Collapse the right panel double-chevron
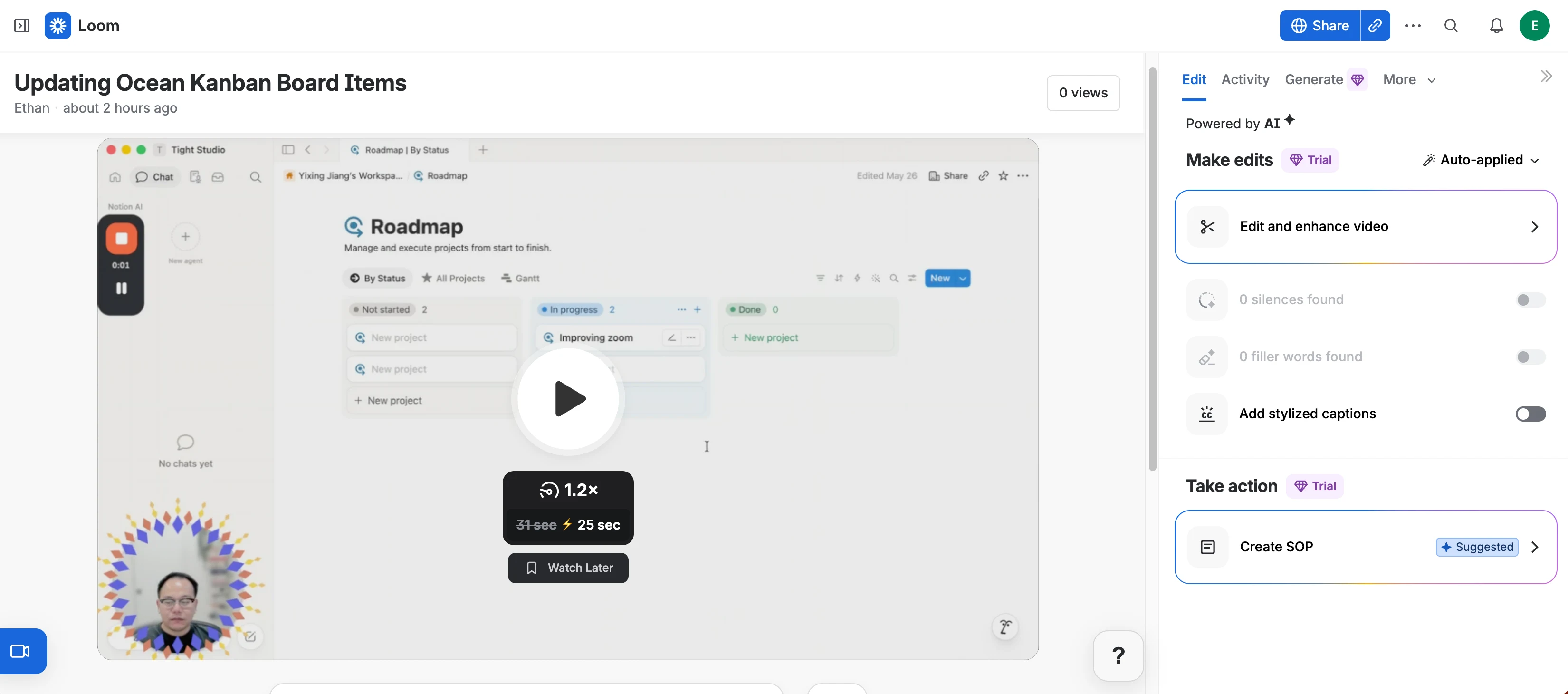1568x694 pixels. pos(1546,76)
